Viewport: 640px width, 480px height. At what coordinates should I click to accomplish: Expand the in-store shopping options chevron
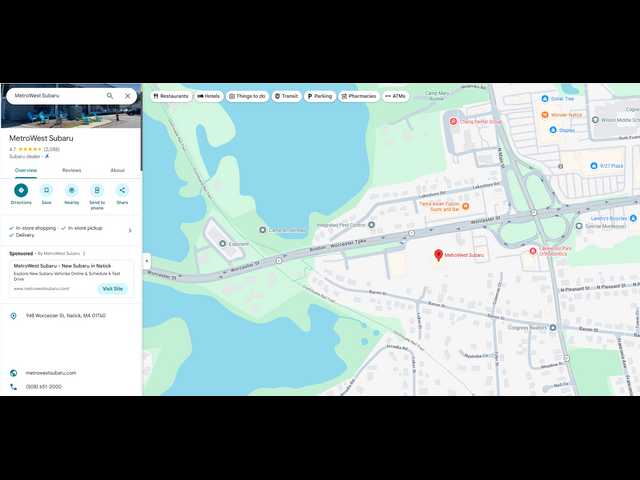click(x=130, y=231)
